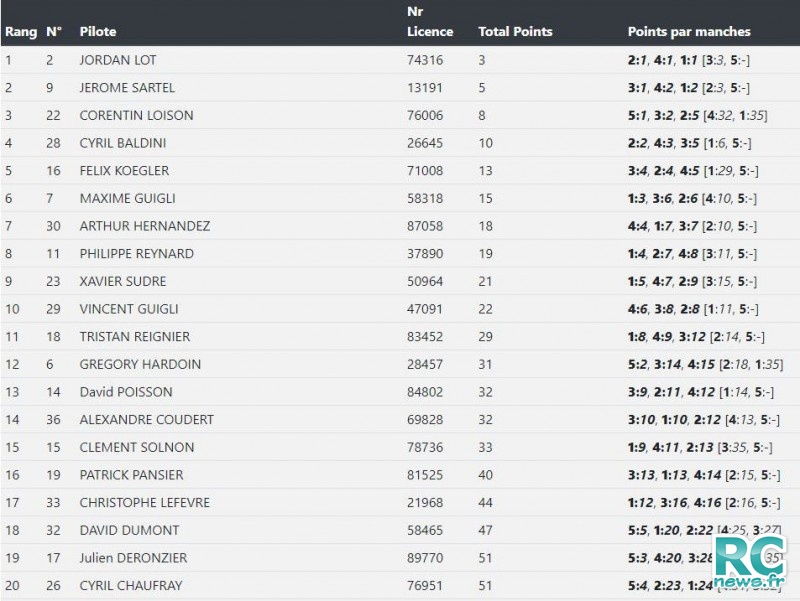The image size is (800, 601).
Task: Click the Points par manches header
Action: click(x=689, y=32)
